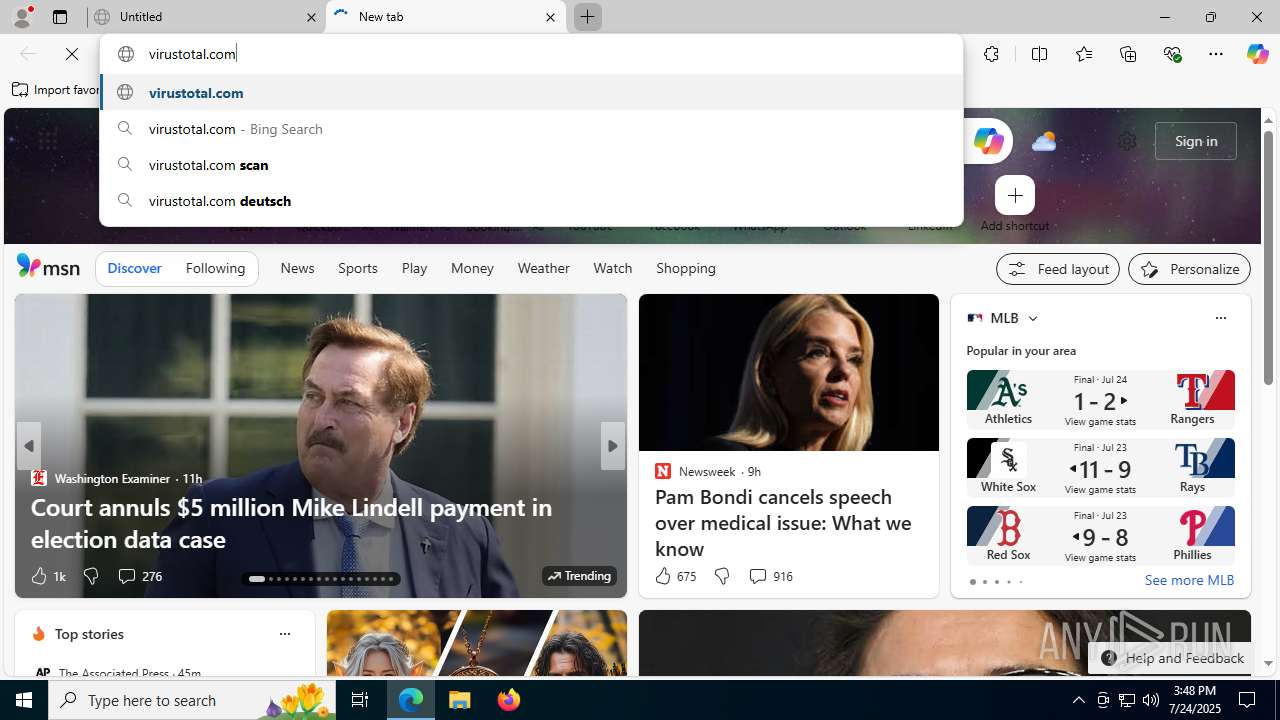Switch to the Untitled tab
This screenshot has height=720, width=1280.
point(205,17)
